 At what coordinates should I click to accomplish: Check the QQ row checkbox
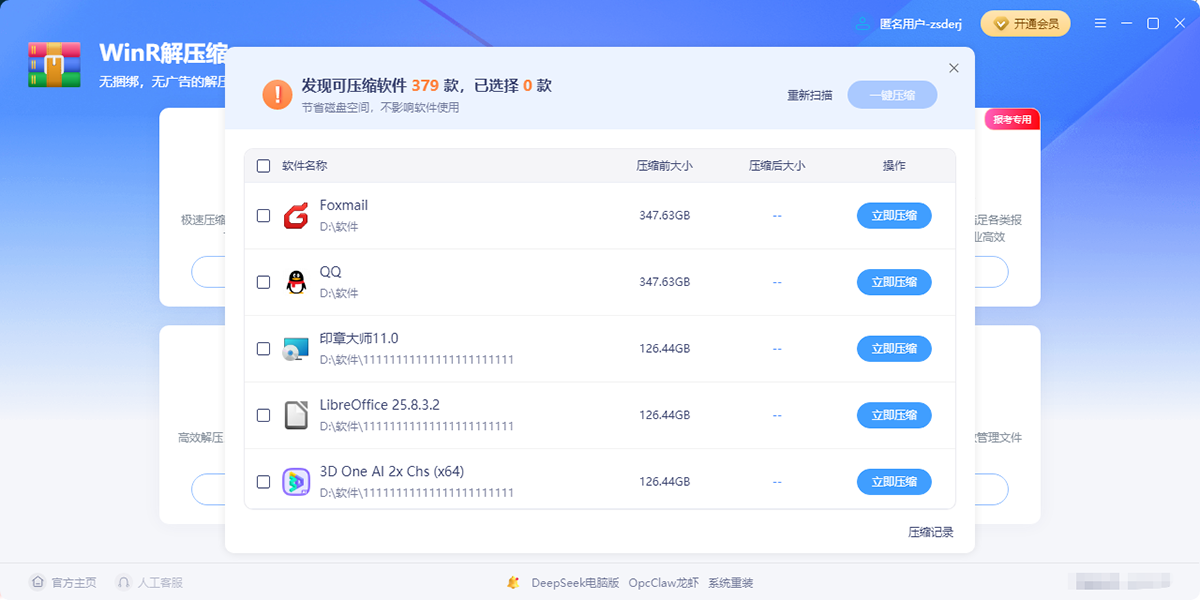(263, 282)
